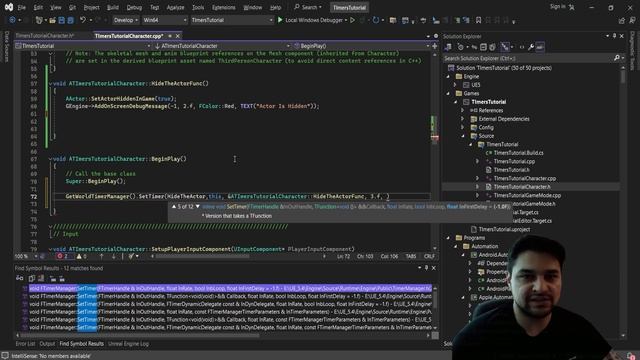Screen dimensions: 640x360
Task: Select TimersTutorial.uproject in Solution Explorer
Action: point(504,229)
